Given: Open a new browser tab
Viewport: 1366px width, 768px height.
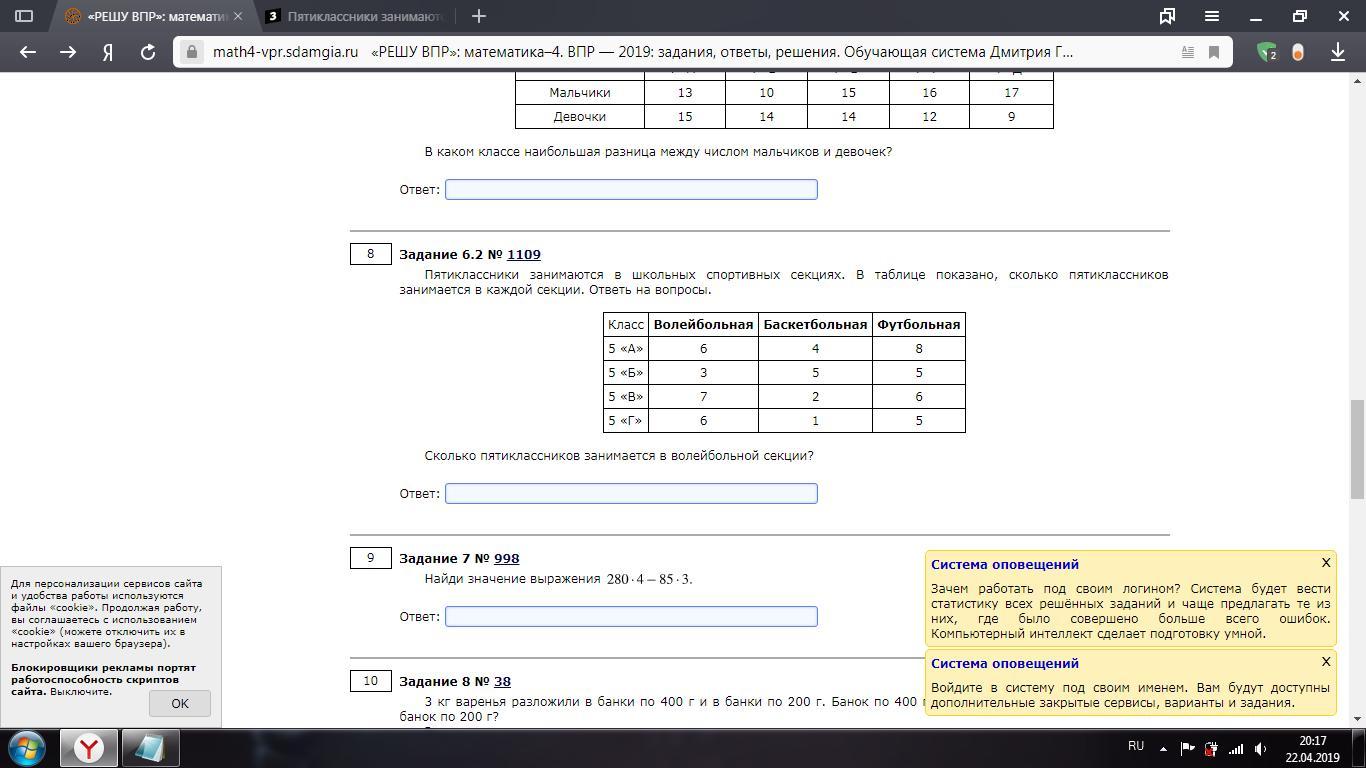Looking at the screenshot, I should (479, 16).
